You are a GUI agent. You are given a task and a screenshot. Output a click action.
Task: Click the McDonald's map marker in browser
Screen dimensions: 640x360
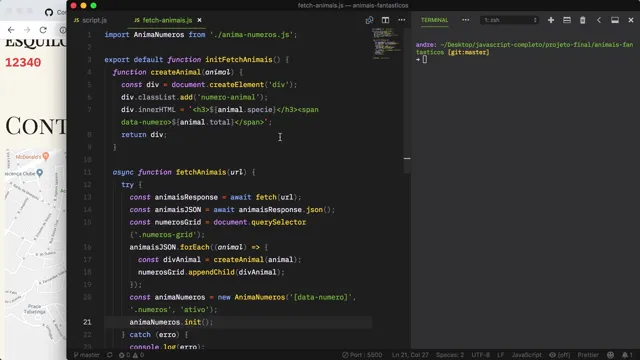pos(46,156)
